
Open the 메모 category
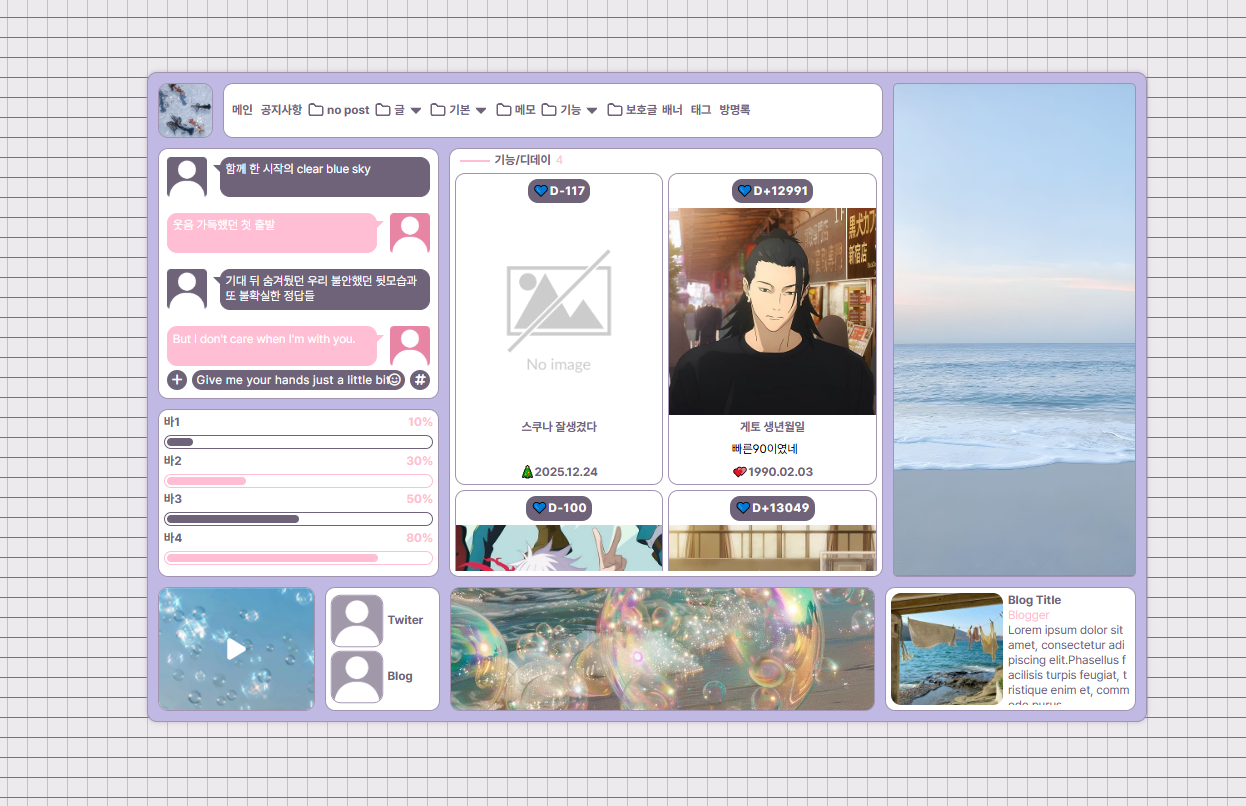pos(525,110)
